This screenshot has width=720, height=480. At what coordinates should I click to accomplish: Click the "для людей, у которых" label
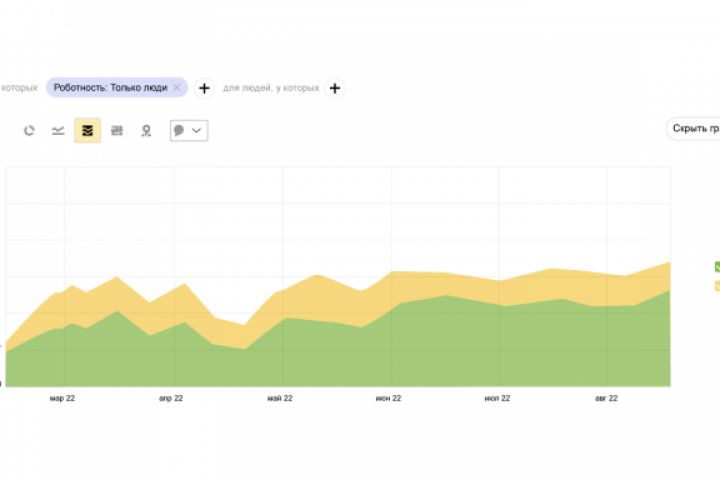click(x=271, y=88)
